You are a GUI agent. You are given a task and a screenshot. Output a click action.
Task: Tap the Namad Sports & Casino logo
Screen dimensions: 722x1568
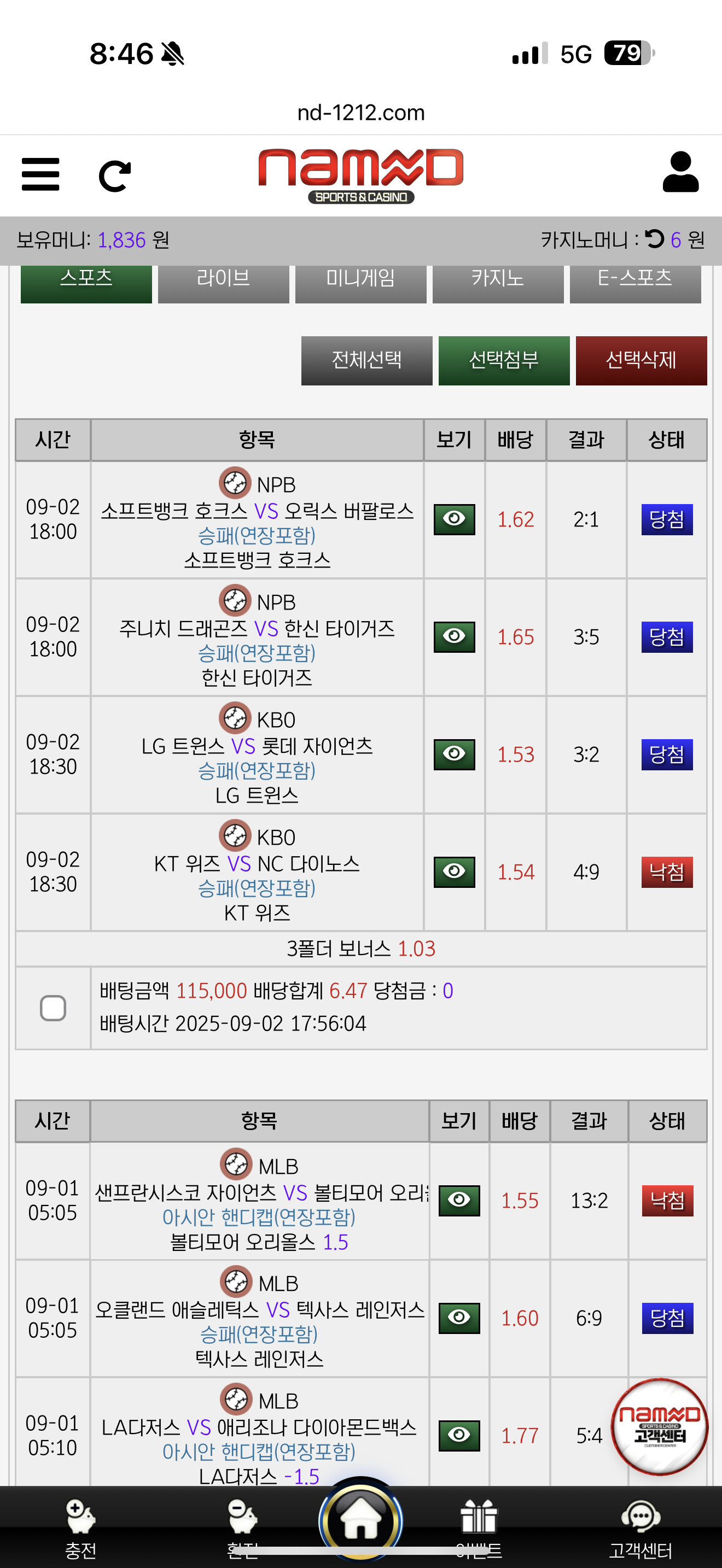click(360, 175)
